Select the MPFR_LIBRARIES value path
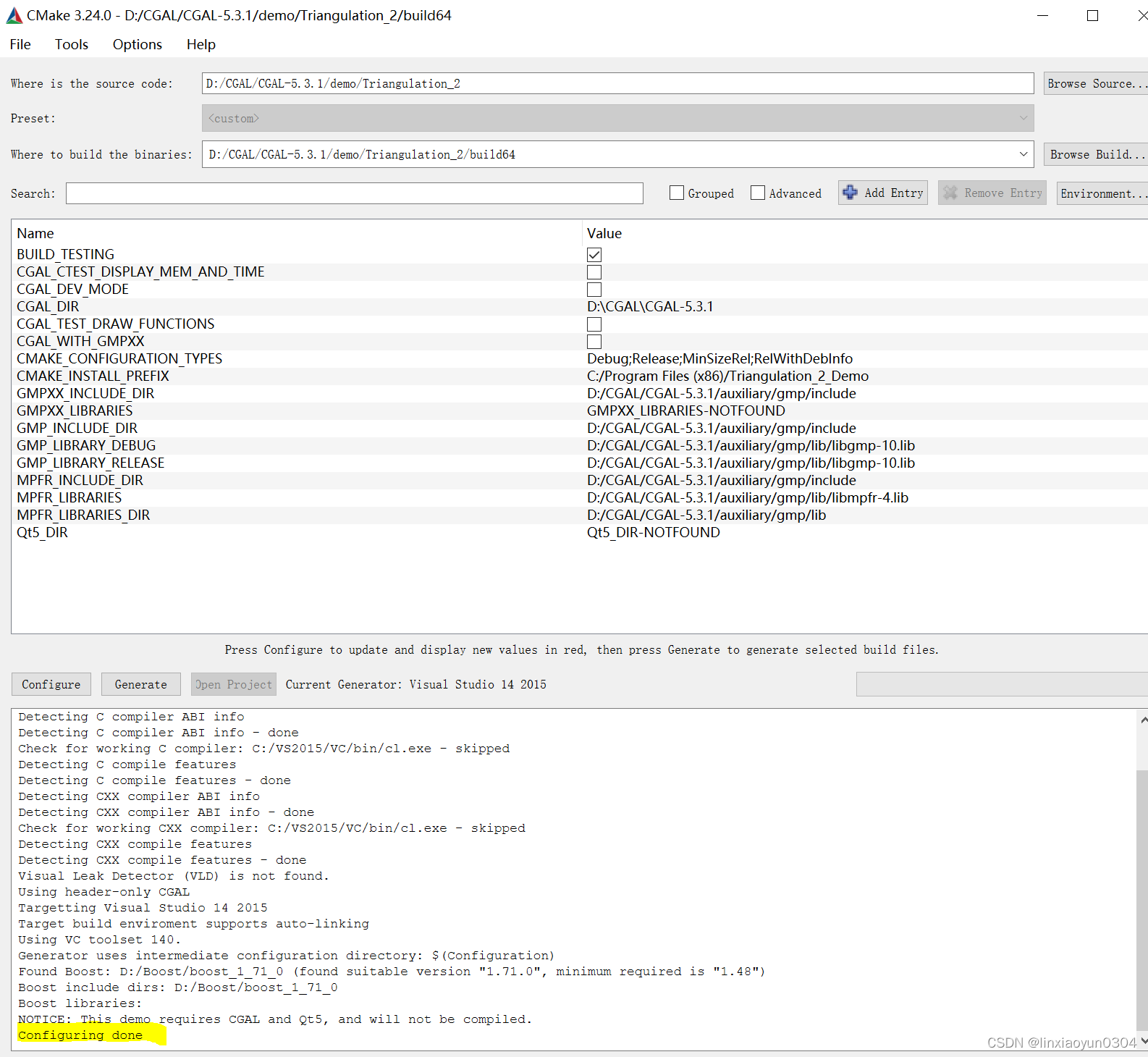 coord(748,497)
